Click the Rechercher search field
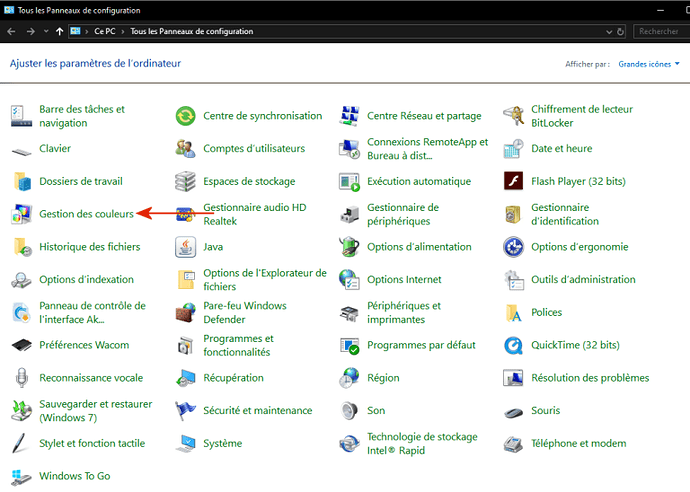 tap(660, 31)
